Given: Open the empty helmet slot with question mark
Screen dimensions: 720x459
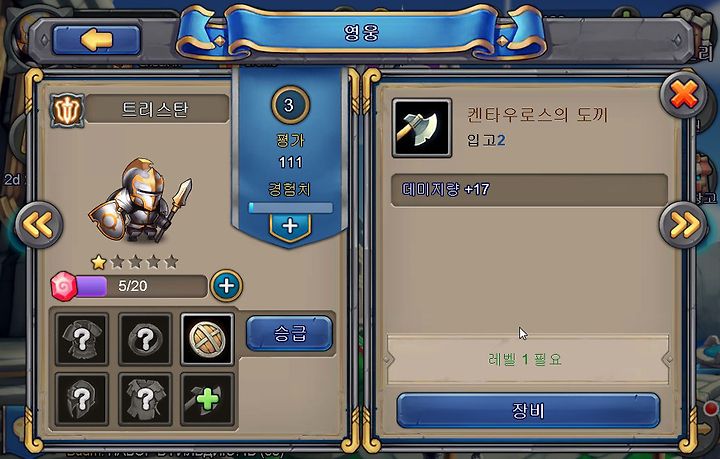Looking at the screenshot, I should click(x=82, y=399).
